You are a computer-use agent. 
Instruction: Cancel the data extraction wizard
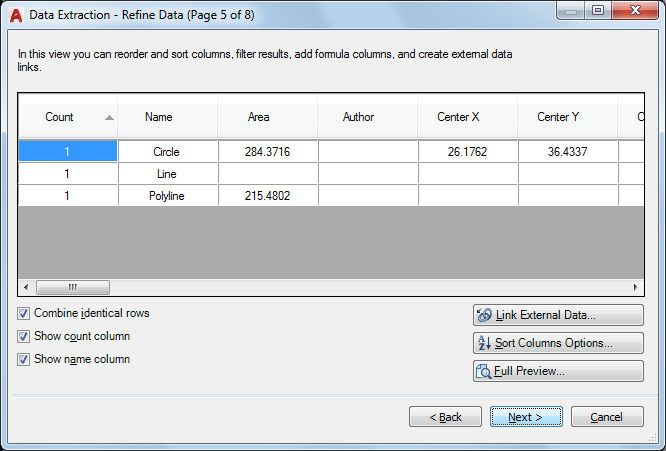click(x=606, y=417)
